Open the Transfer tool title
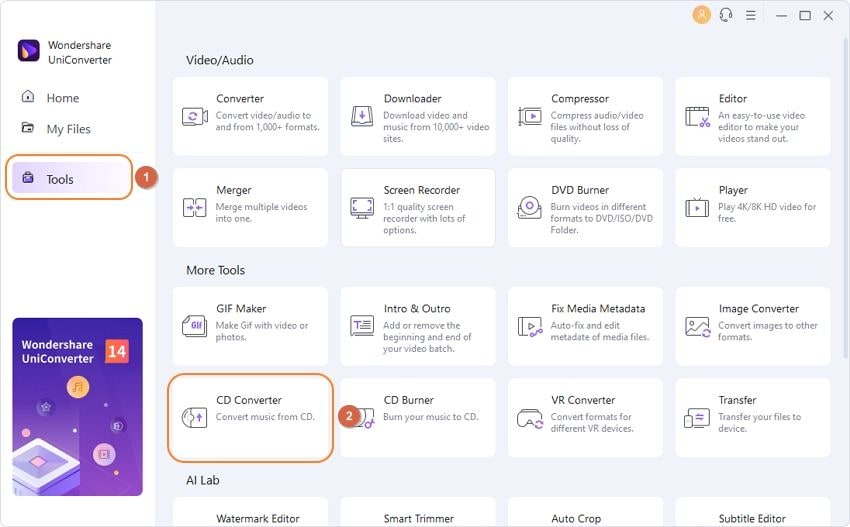850x527 pixels. click(737, 400)
